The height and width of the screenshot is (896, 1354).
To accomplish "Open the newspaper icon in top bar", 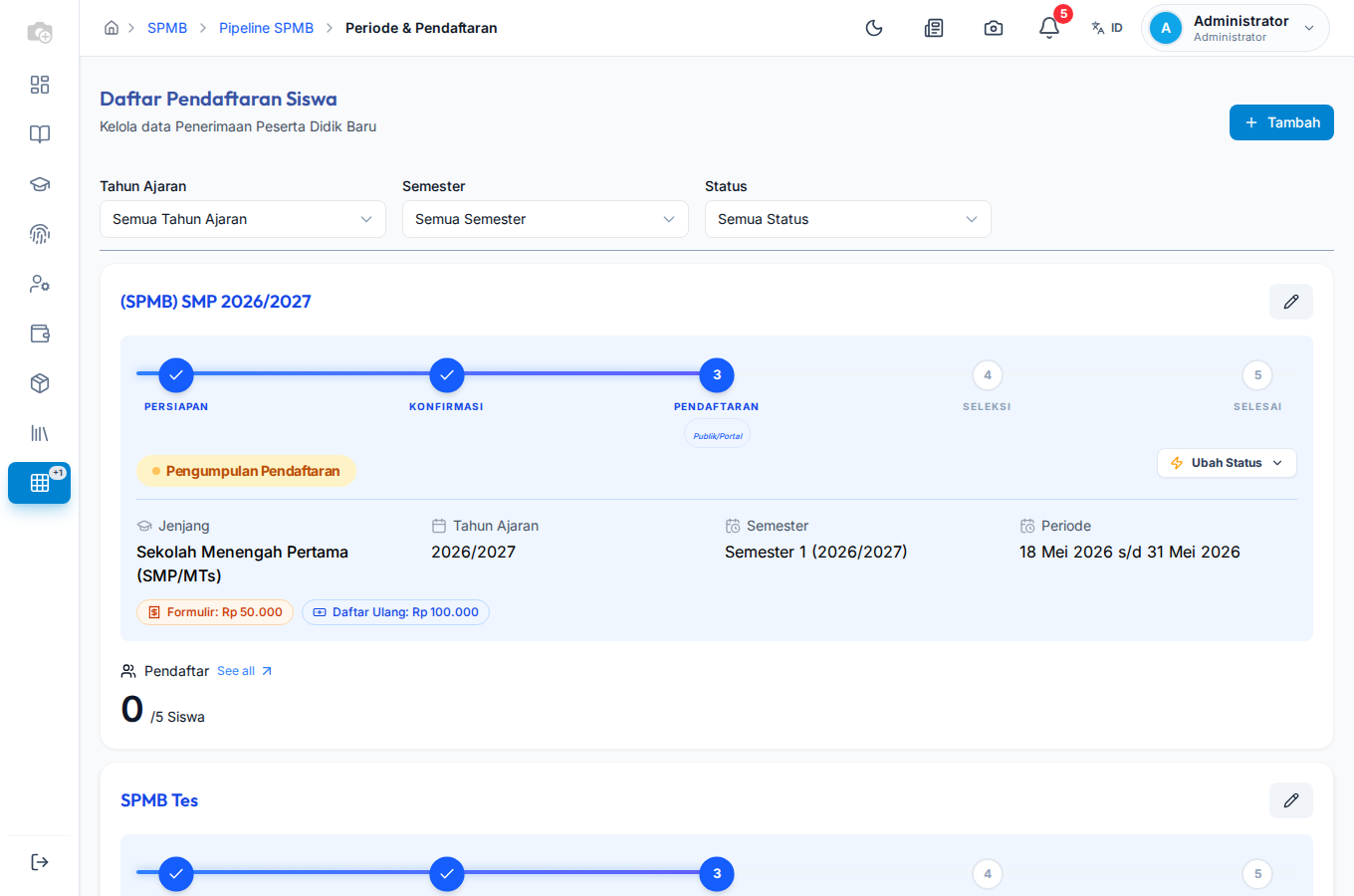I will [x=934, y=28].
